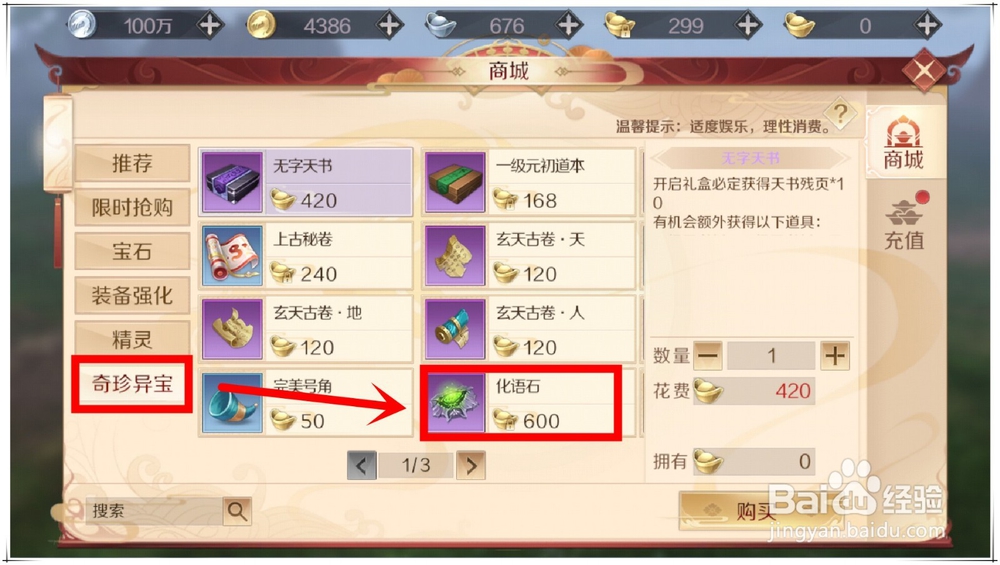This screenshot has width=1000, height=565.
Task: Pick the 一级元初道本 box item
Action: pos(529,182)
